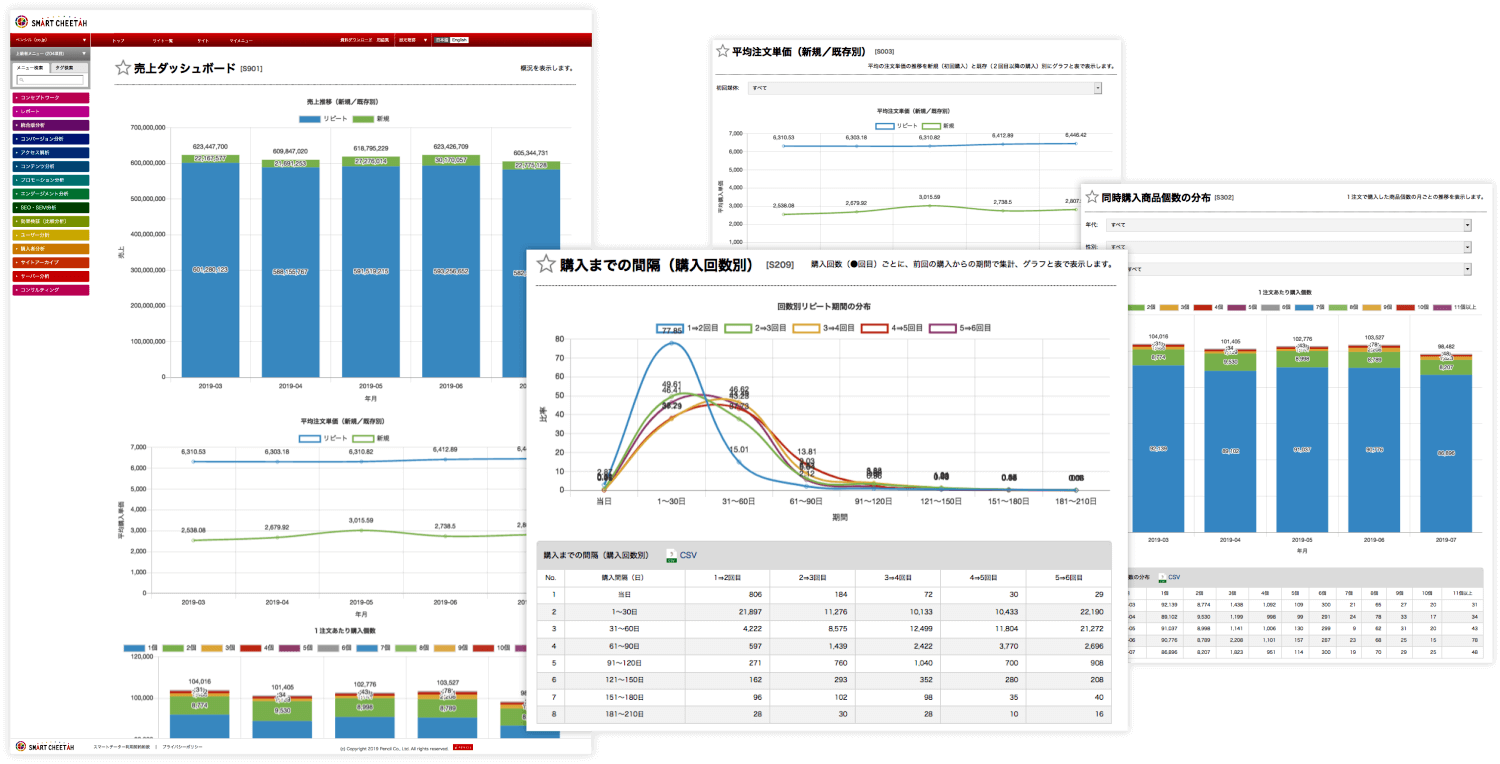Expand the コンバージョン分析 sidebar menu
The image size is (1500, 764).
(x=51, y=138)
